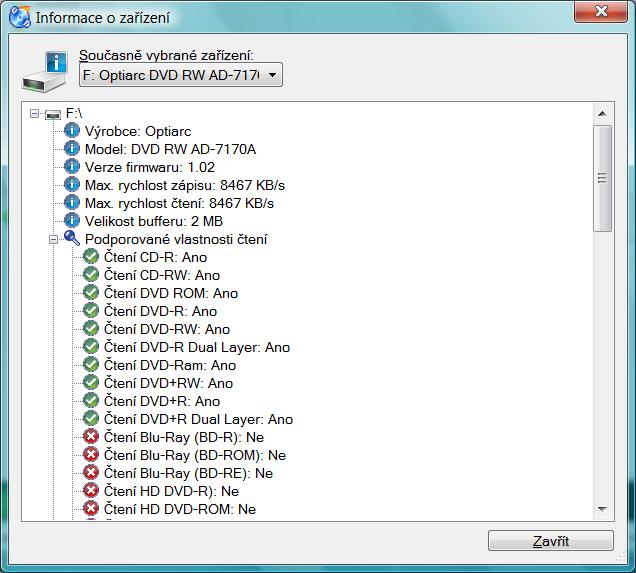Image resolution: width=636 pixels, height=573 pixels.
Task: Select the 'Čtení DVD-Ram: Ano' row
Action: pyautogui.click(x=170, y=365)
